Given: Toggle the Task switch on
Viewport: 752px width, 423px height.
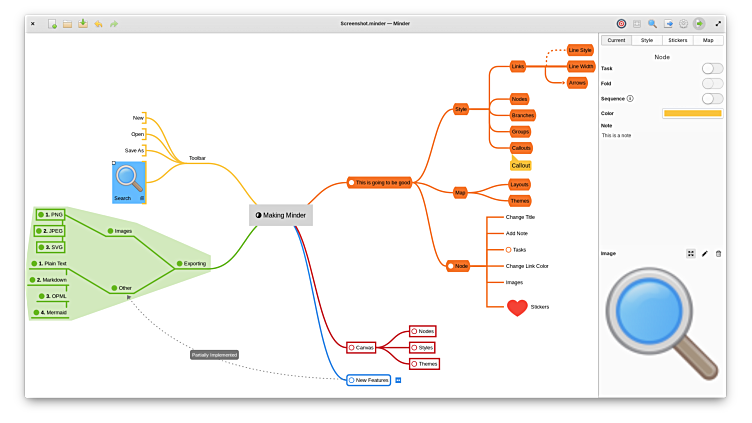Looking at the screenshot, I should click(x=712, y=68).
